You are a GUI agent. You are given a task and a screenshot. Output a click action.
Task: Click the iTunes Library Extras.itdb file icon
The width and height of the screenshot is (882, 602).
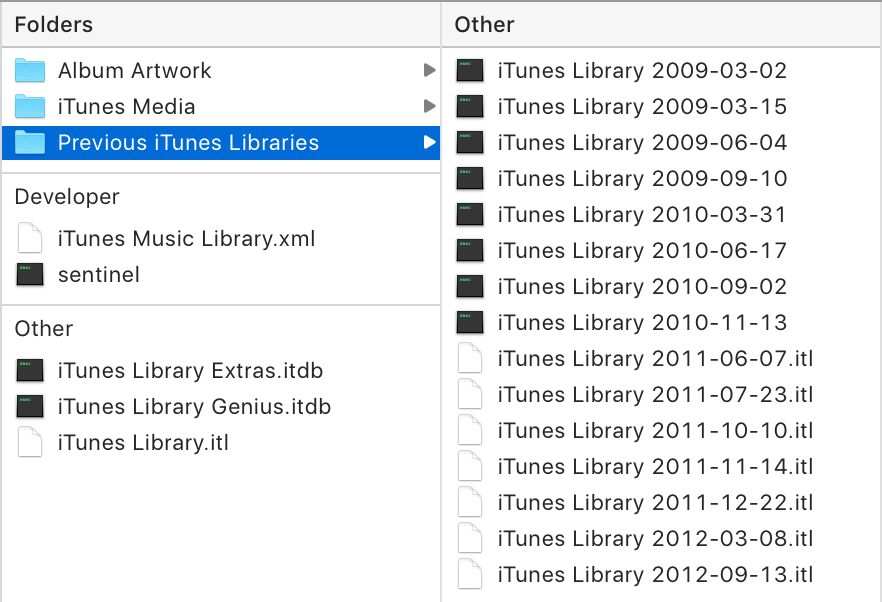(30, 371)
